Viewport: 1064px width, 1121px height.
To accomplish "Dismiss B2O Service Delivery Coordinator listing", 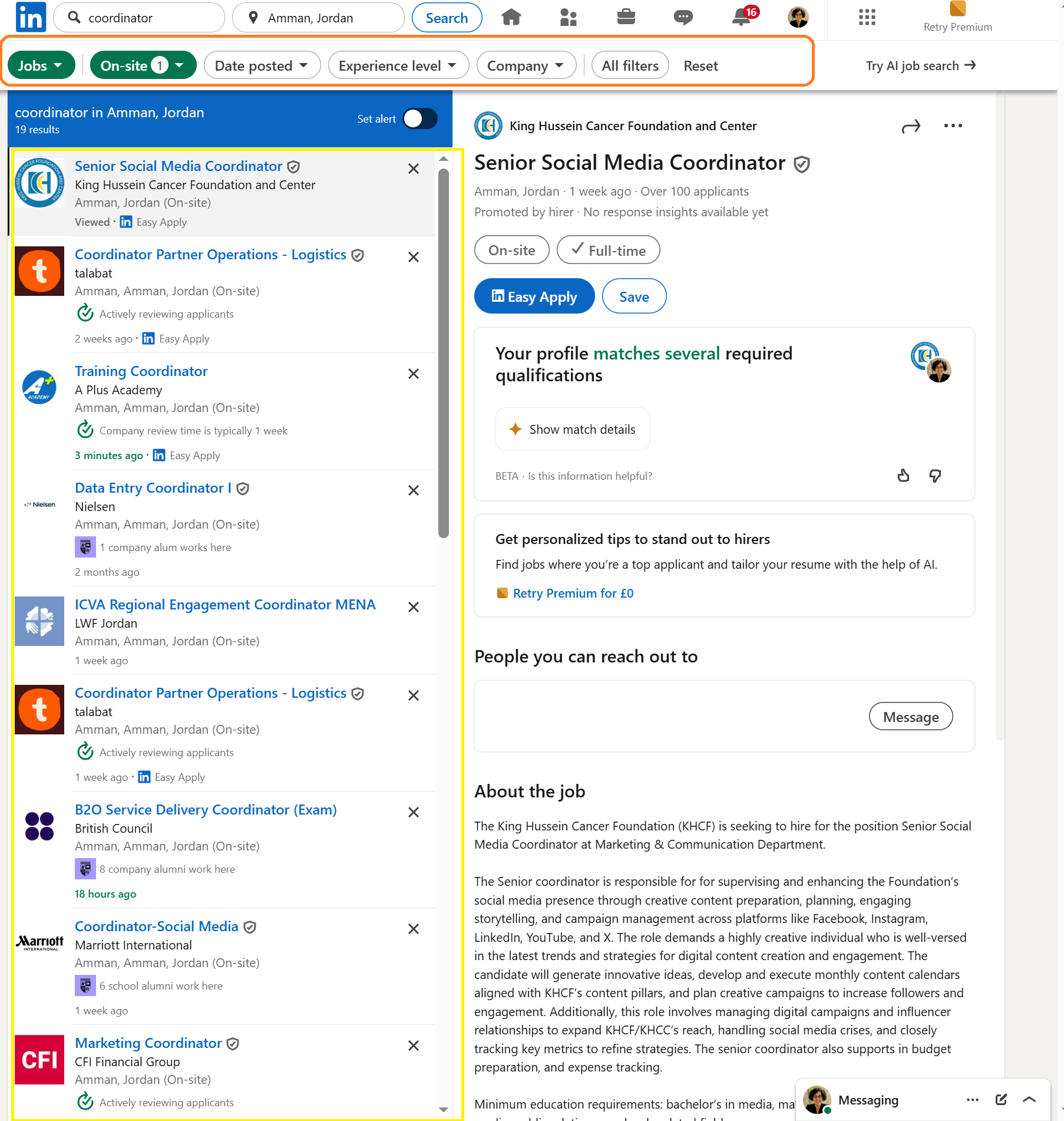I will tap(414, 812).
